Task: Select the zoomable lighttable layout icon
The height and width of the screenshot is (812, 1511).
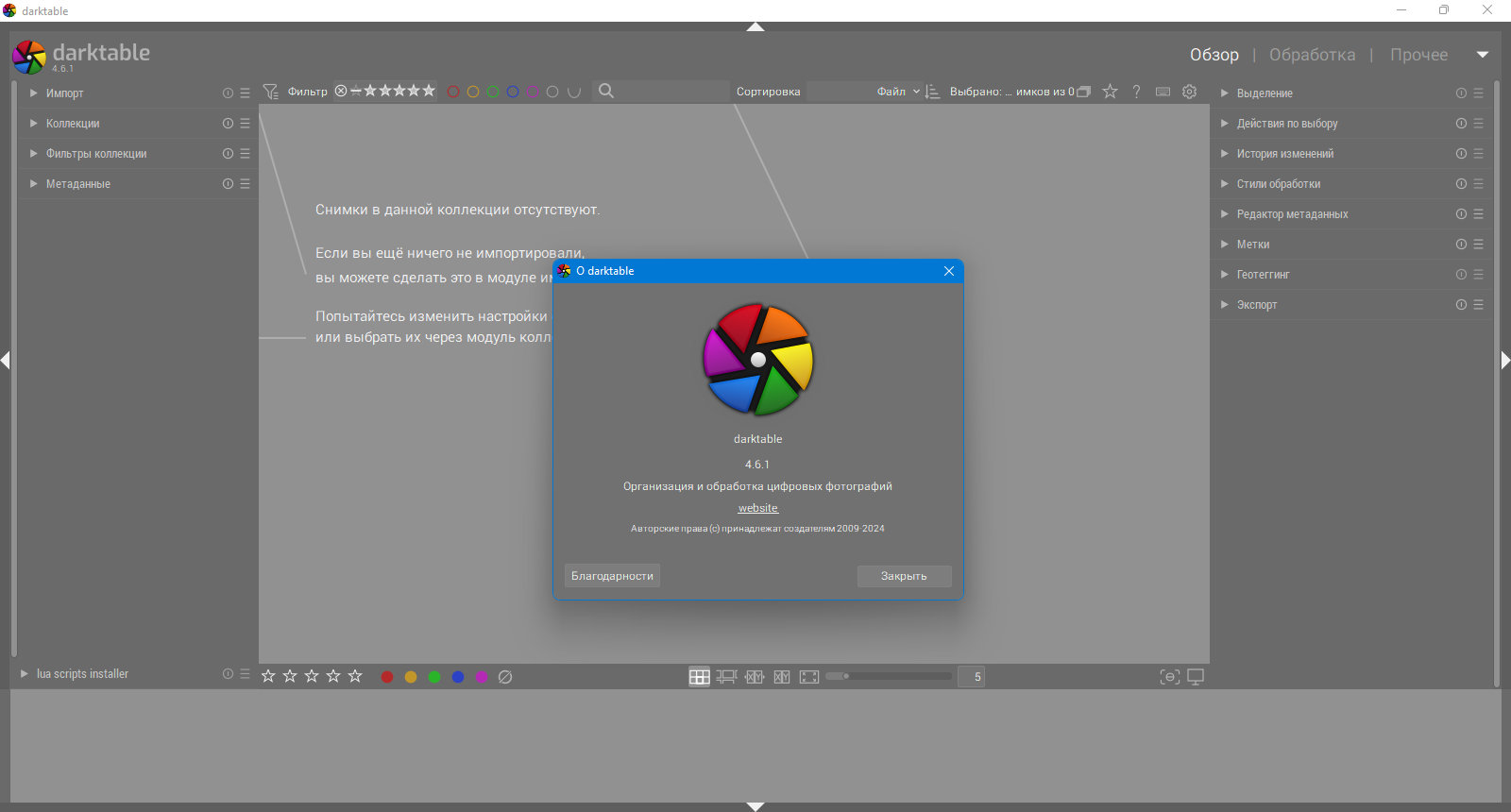Action: [726, 677]
